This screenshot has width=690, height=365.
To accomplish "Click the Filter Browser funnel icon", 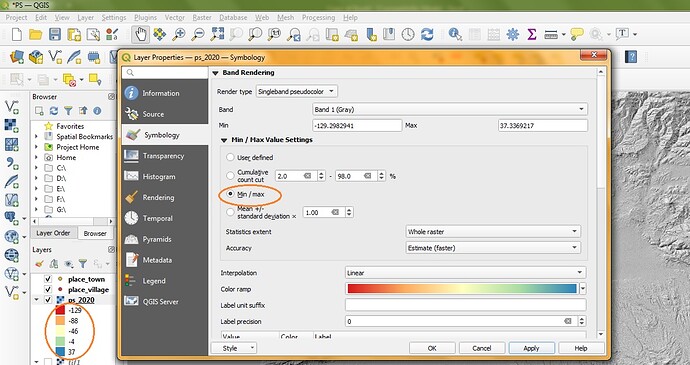I will (68, 111).
